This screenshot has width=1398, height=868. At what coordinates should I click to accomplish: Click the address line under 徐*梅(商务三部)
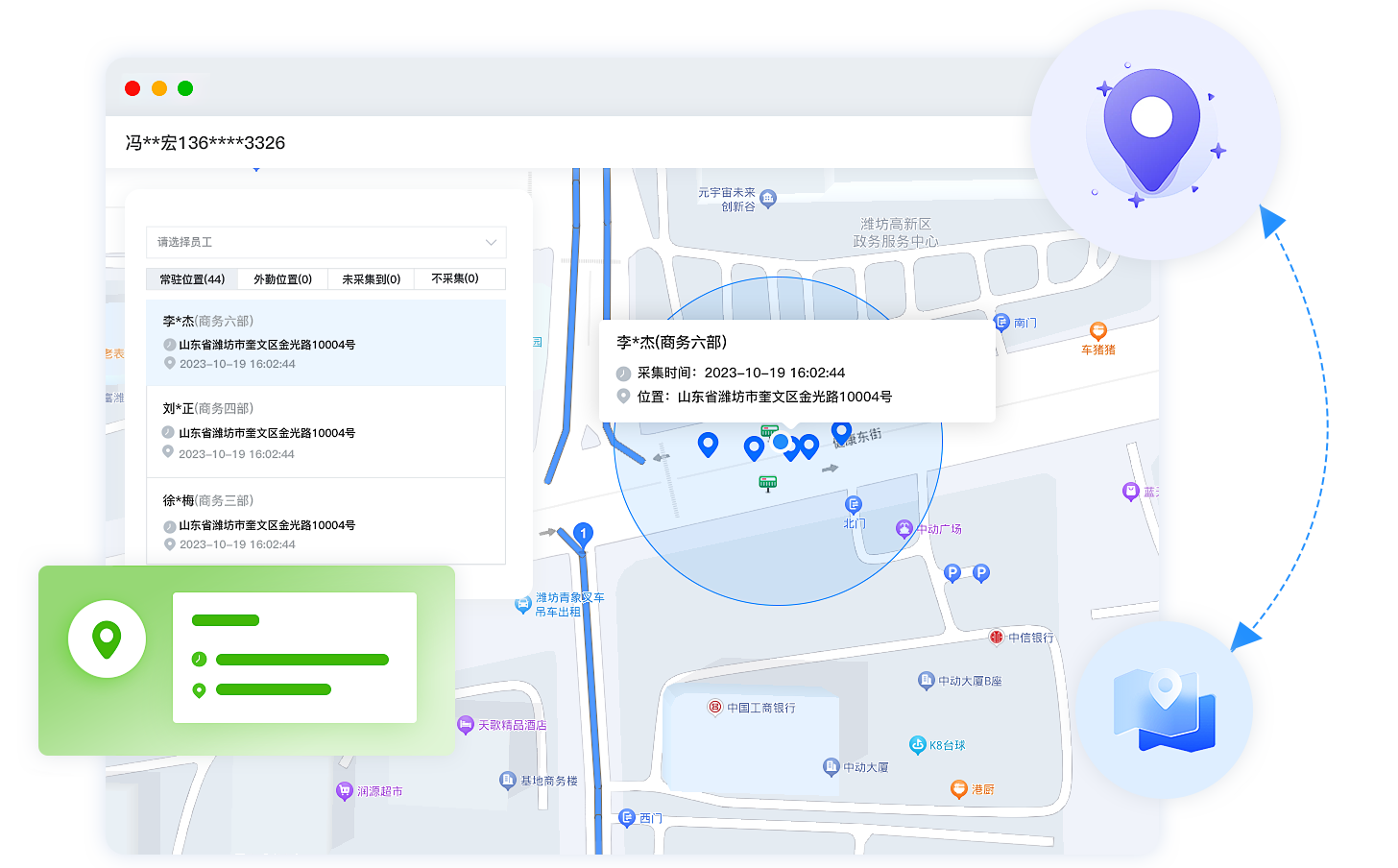point(267,525)
